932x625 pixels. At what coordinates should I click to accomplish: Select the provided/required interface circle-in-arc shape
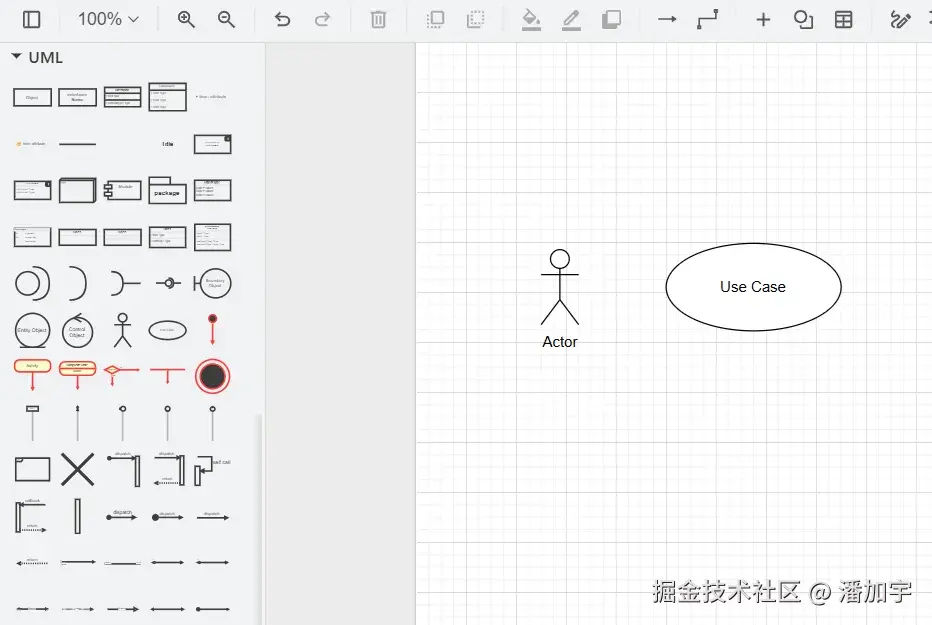[x=32, y=283]
